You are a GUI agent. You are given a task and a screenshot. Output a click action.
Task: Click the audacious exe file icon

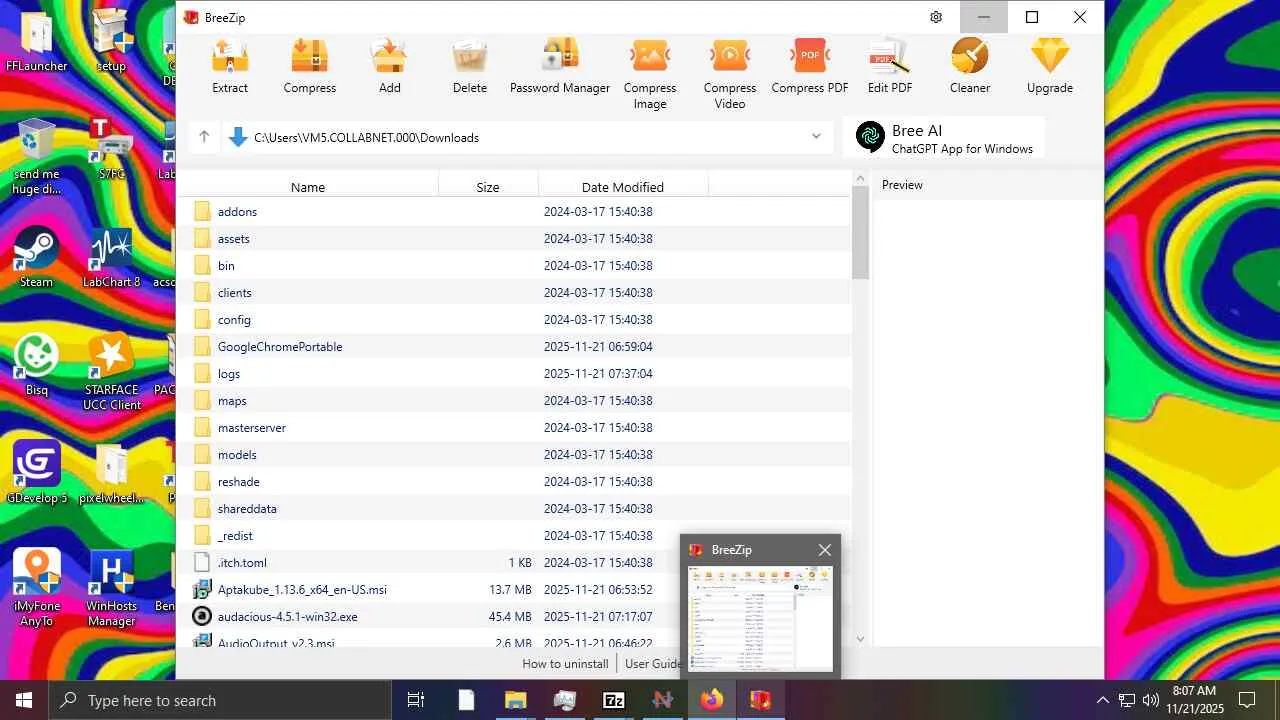click(202, 617)
